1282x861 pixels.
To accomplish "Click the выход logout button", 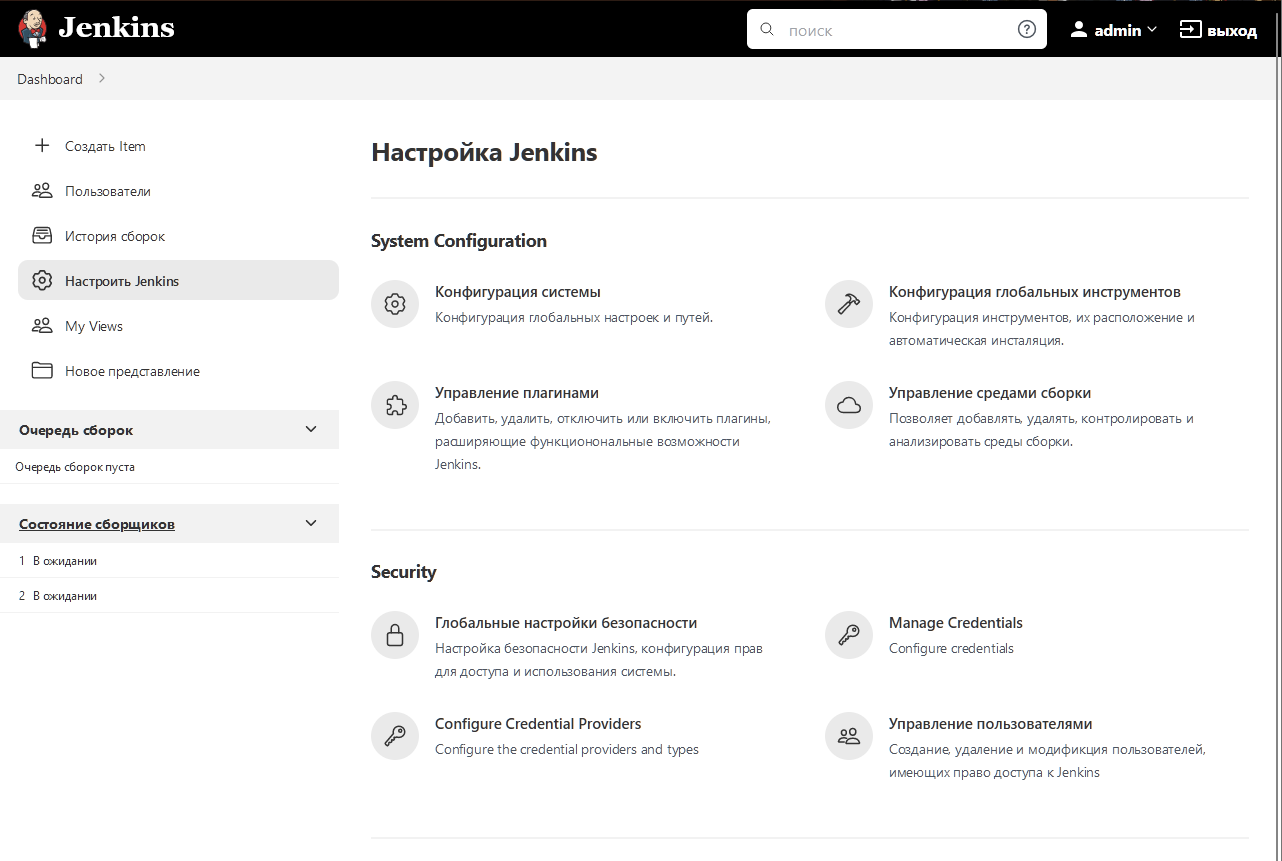I will click(x=1219, y=29).
